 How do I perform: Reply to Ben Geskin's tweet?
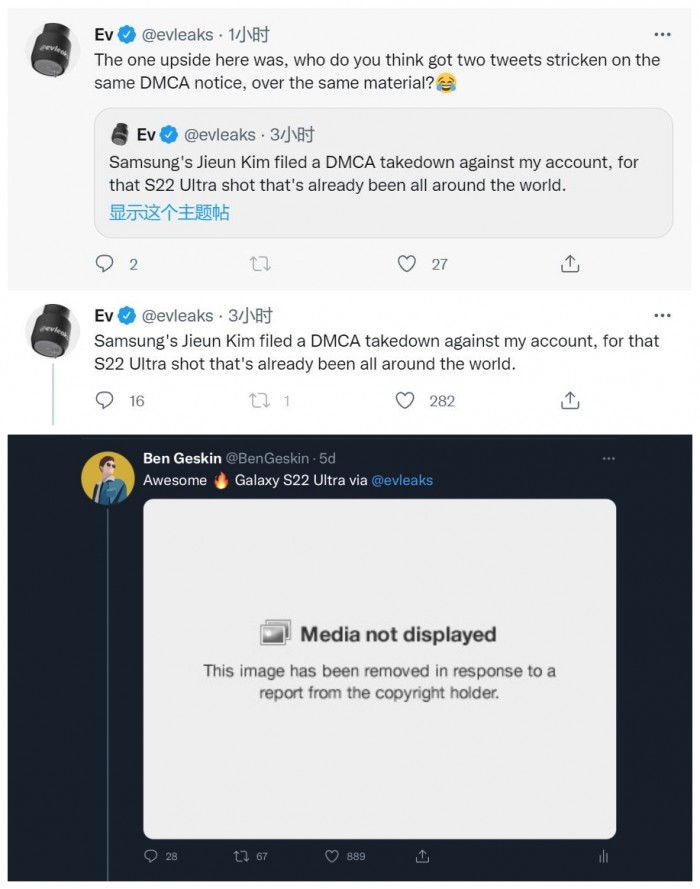point(151,857)
